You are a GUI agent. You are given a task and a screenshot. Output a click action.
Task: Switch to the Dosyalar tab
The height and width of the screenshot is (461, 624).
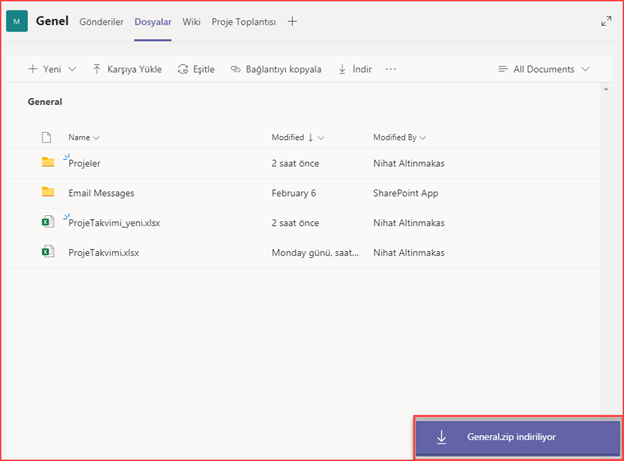(153, 22)
